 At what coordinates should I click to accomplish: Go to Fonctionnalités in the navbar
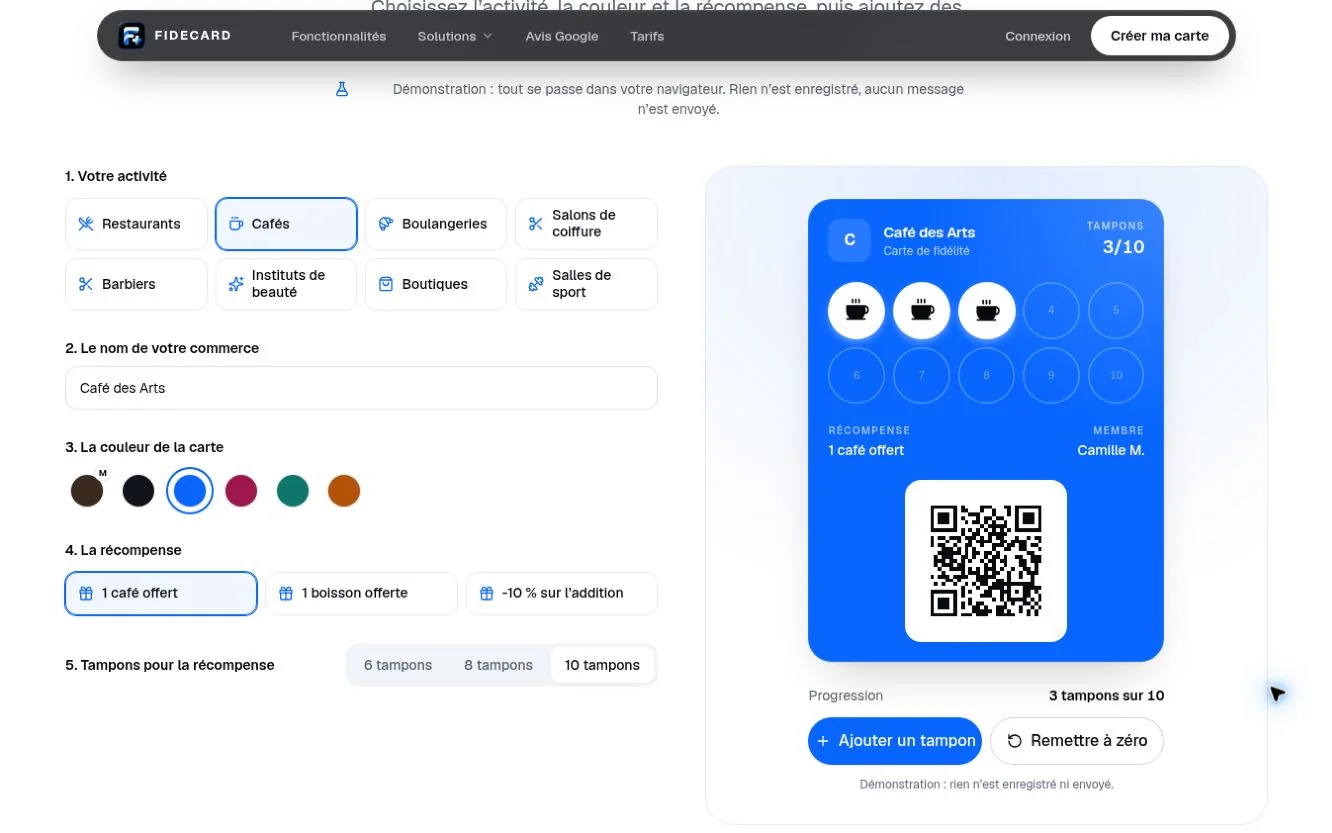[x=339, y=36]
